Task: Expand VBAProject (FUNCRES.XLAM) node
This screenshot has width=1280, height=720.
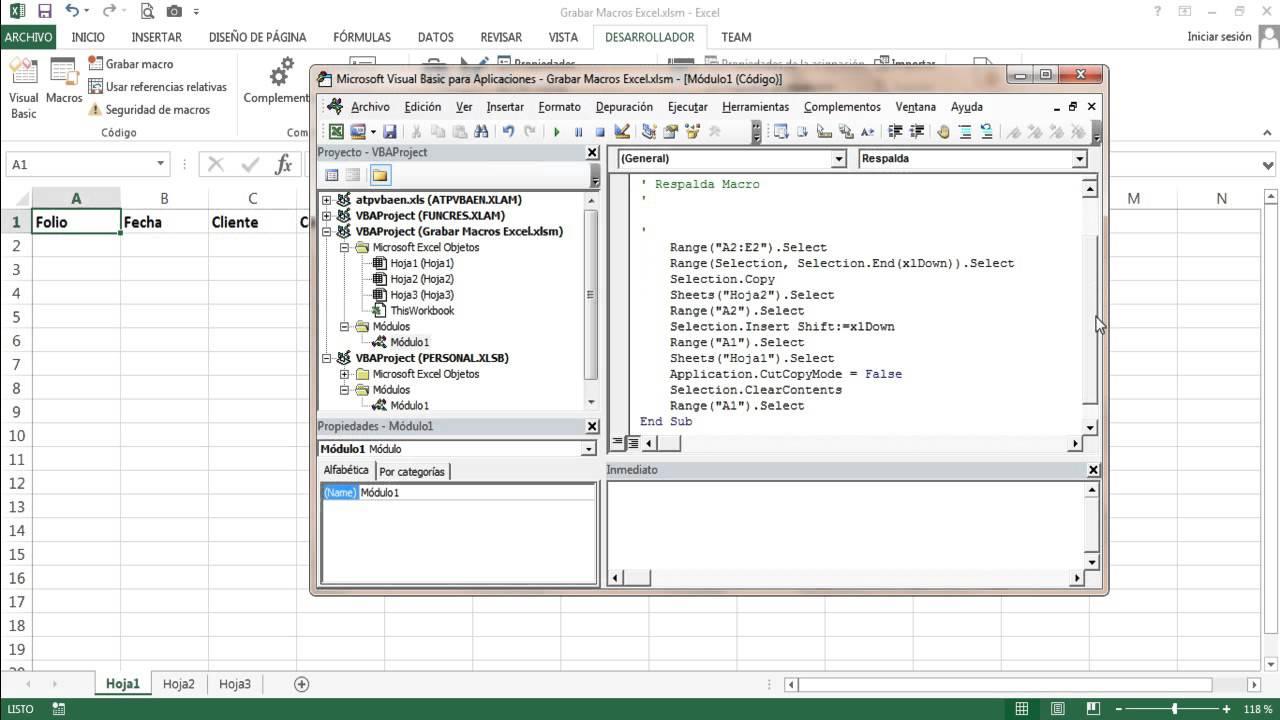Action: pos(327,216)
